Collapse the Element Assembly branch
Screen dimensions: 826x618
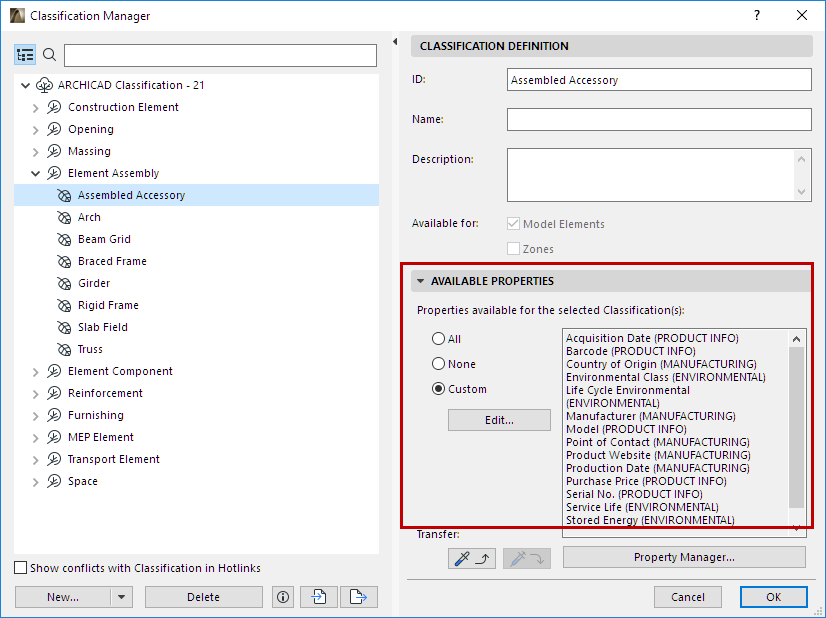pos(36,173)
